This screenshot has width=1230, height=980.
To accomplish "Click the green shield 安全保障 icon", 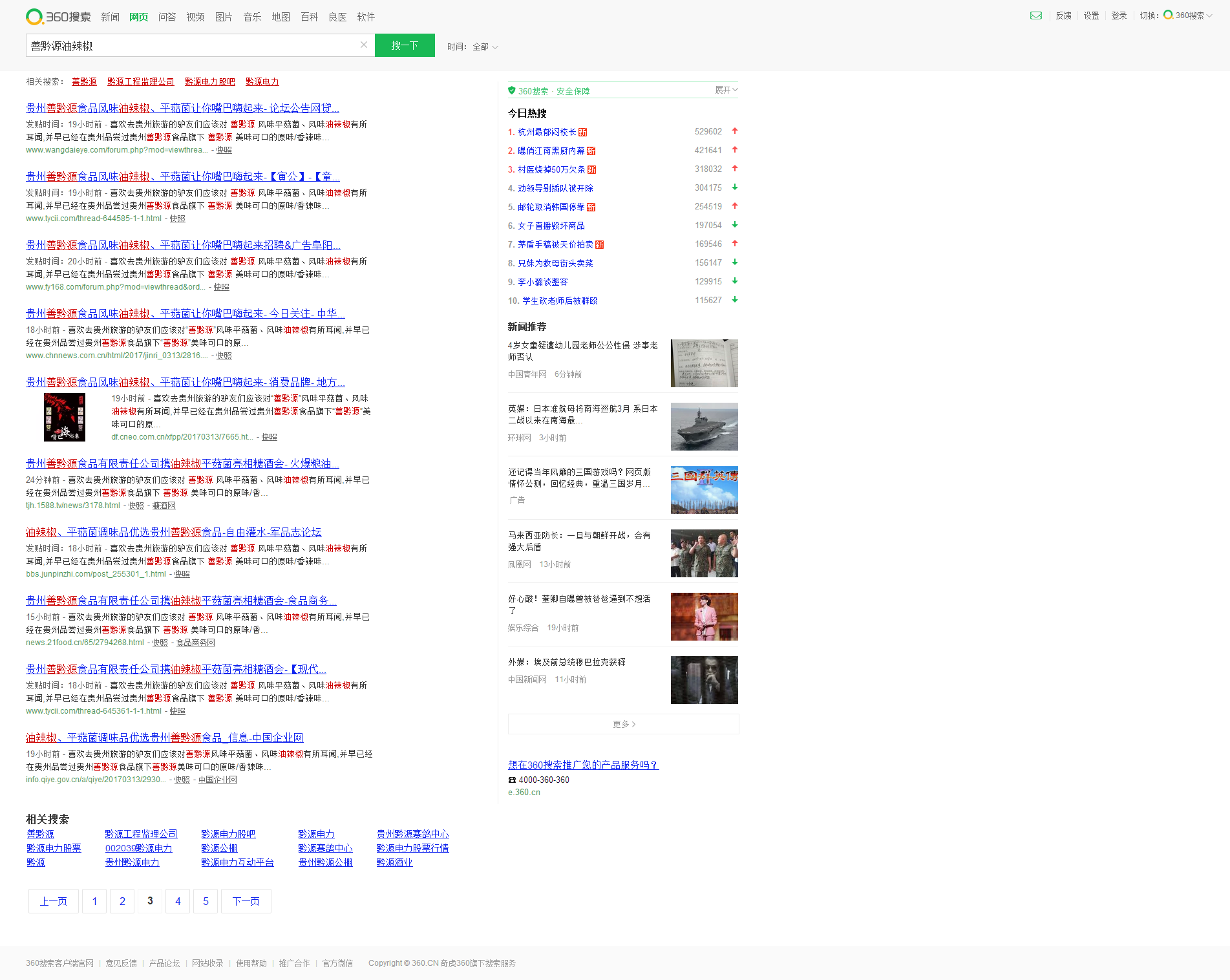I will coord(512,91).
